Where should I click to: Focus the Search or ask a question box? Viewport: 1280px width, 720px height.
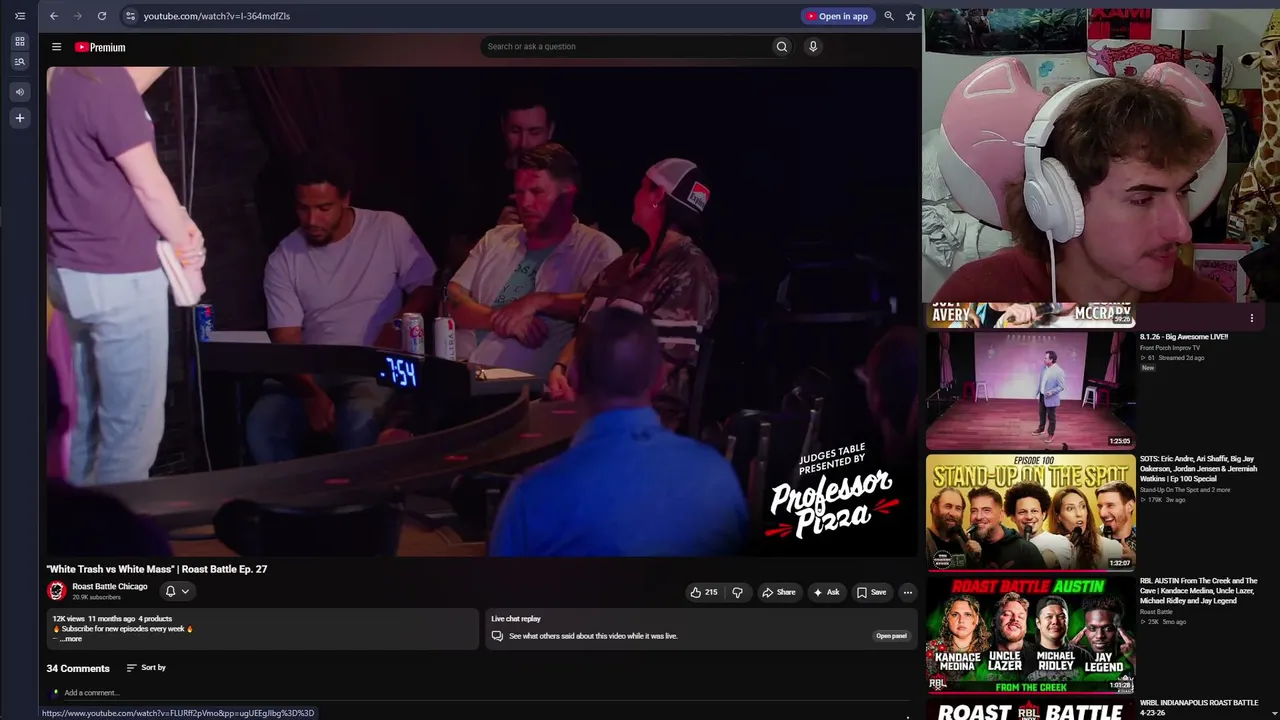[628, 46]
